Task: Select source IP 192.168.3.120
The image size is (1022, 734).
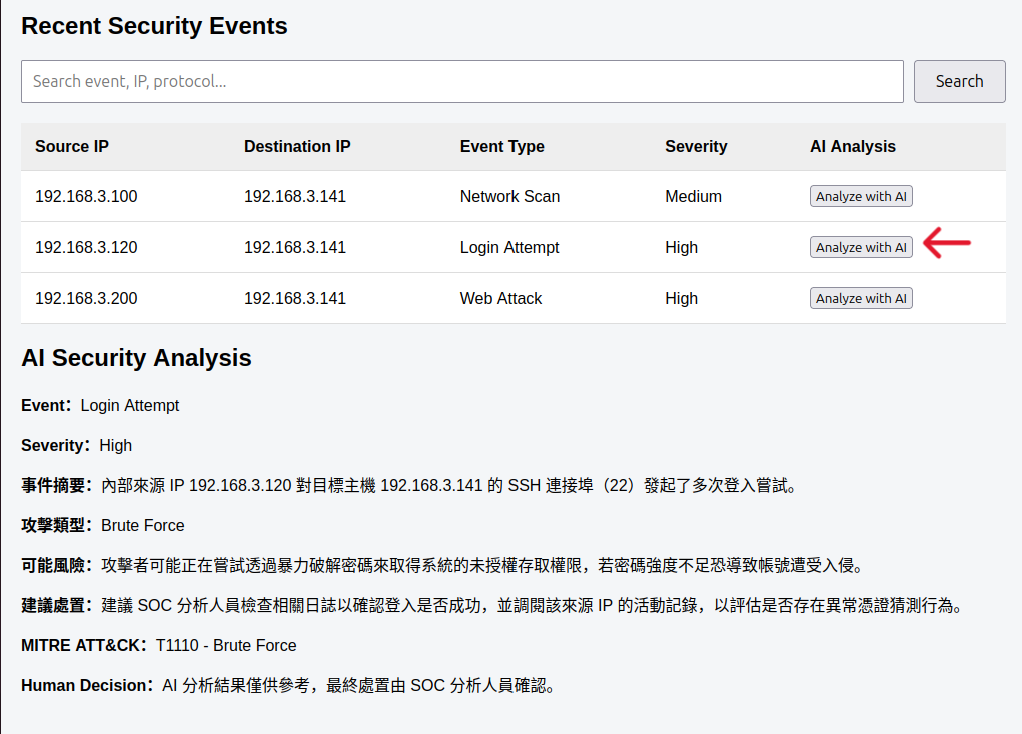Action: click(x=86, y=247)
